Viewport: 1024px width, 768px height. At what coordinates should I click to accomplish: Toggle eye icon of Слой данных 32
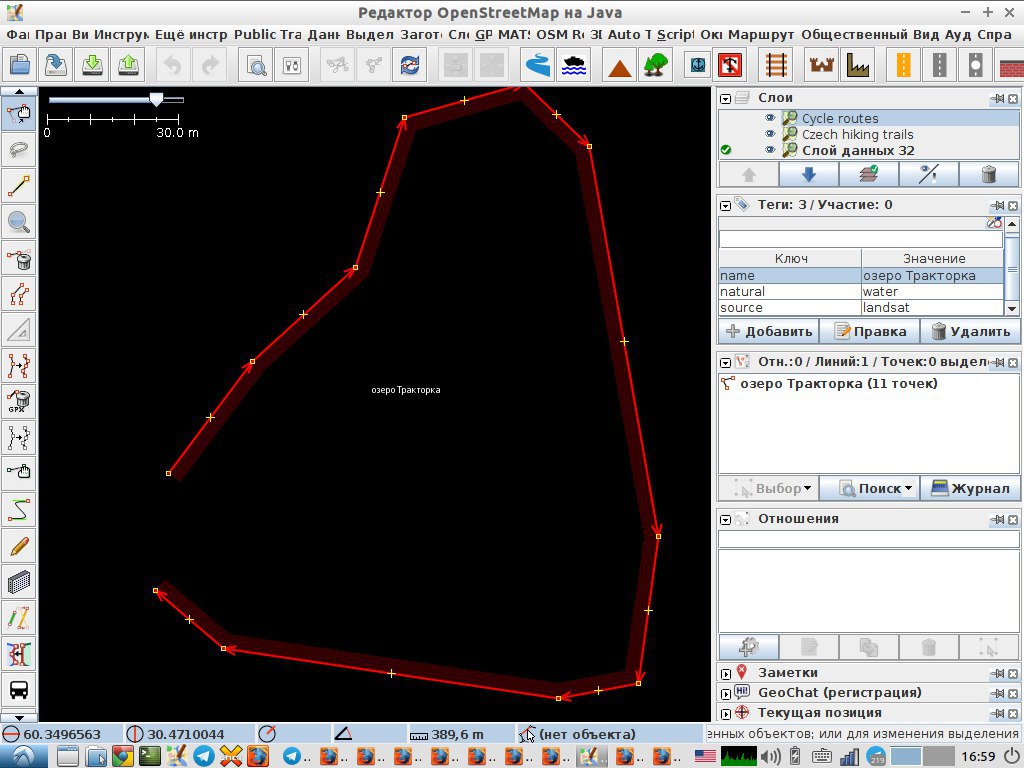tap(770, 150)
